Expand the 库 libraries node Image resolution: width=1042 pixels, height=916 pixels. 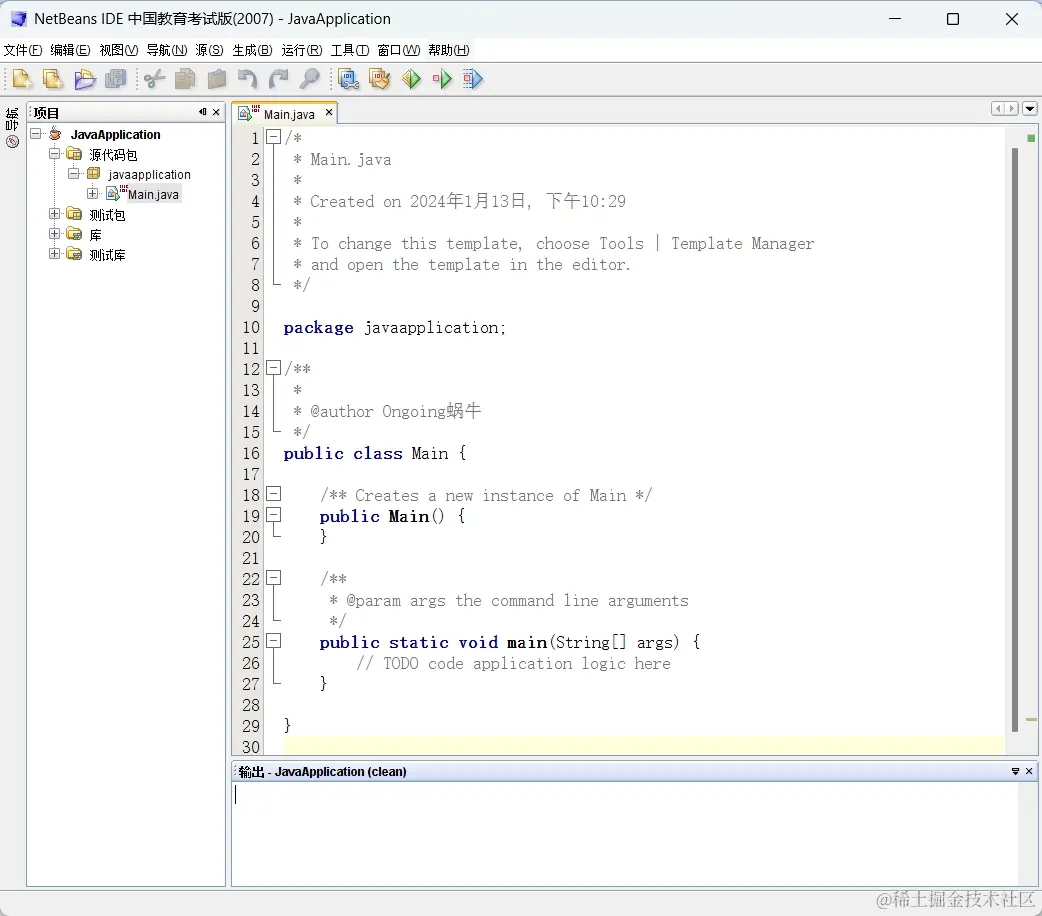pos(54,233)
